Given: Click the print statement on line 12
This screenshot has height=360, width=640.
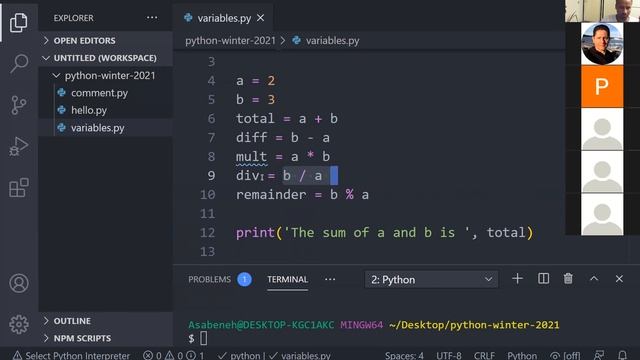Looking at the screenshot, I should pos(384,233).
